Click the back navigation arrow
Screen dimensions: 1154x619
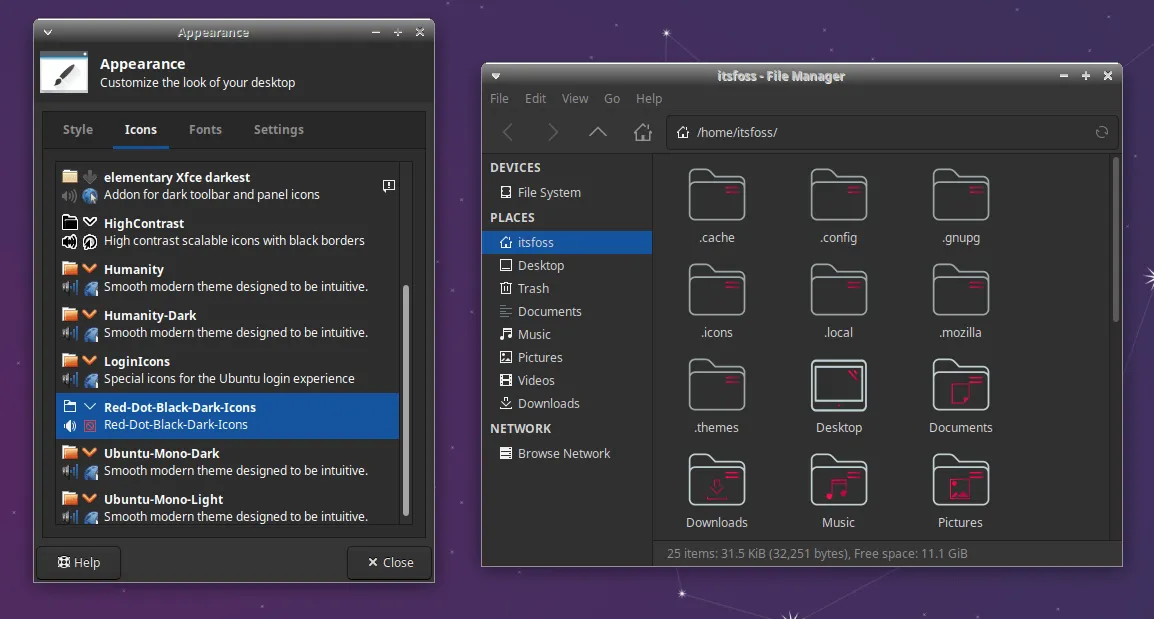pyautogui.click(x=508, y=132)
